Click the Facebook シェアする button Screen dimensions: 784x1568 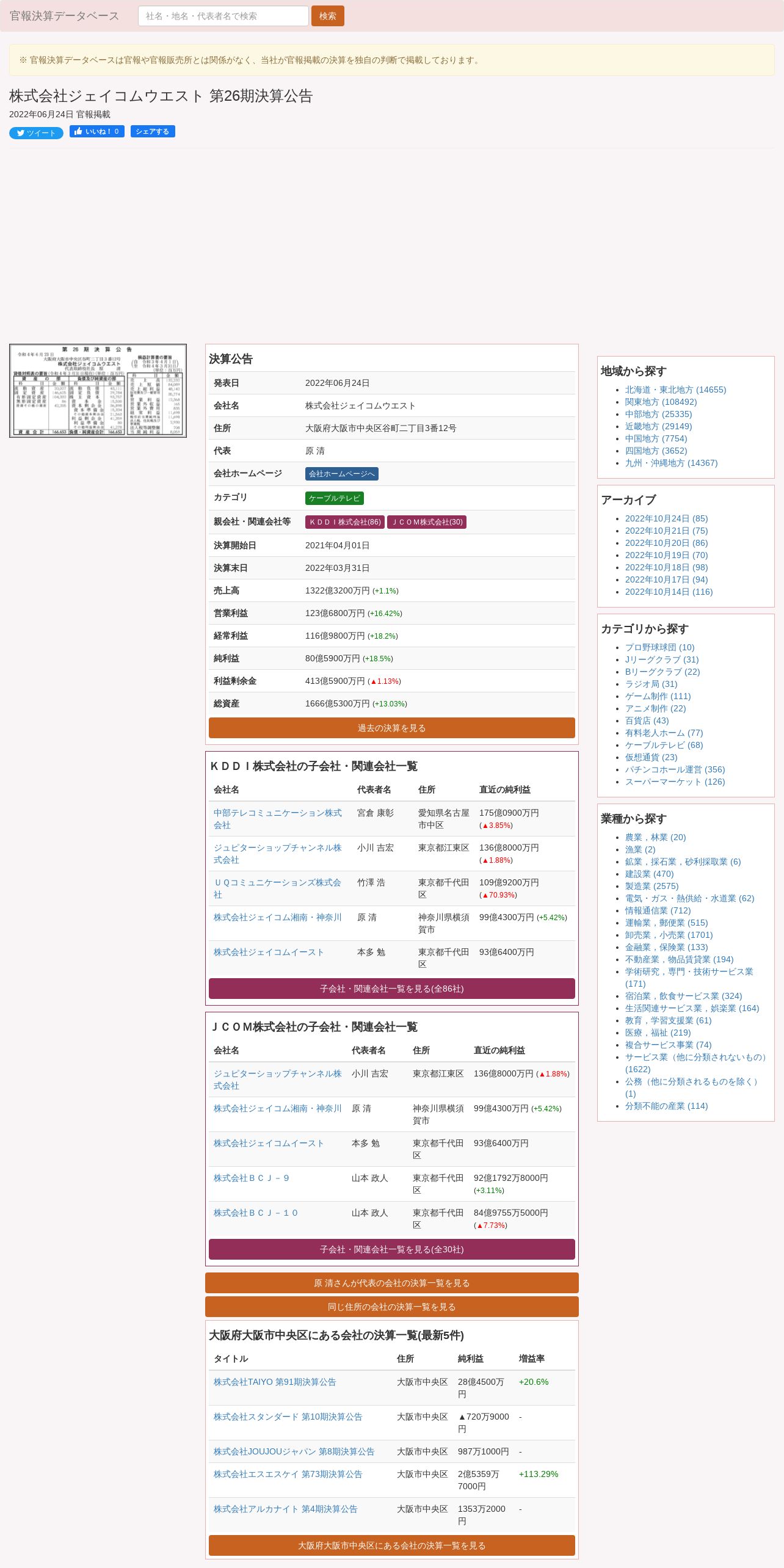153,131
